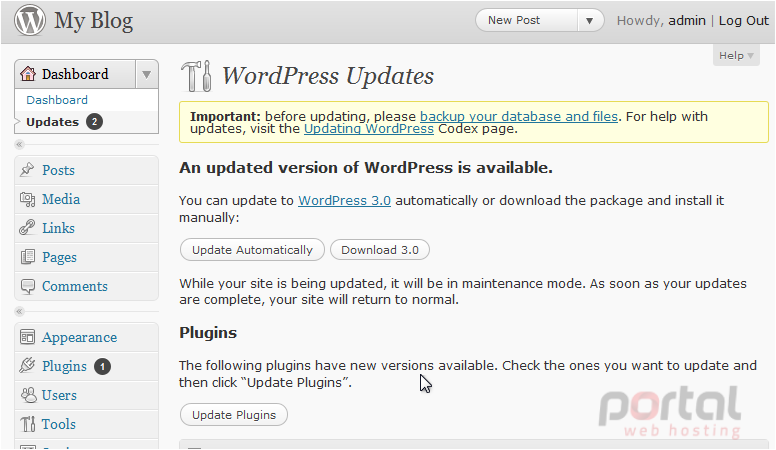Click the Appearance icon
Viewport: 776px width, 450px height.
click(x=27, y=337)
